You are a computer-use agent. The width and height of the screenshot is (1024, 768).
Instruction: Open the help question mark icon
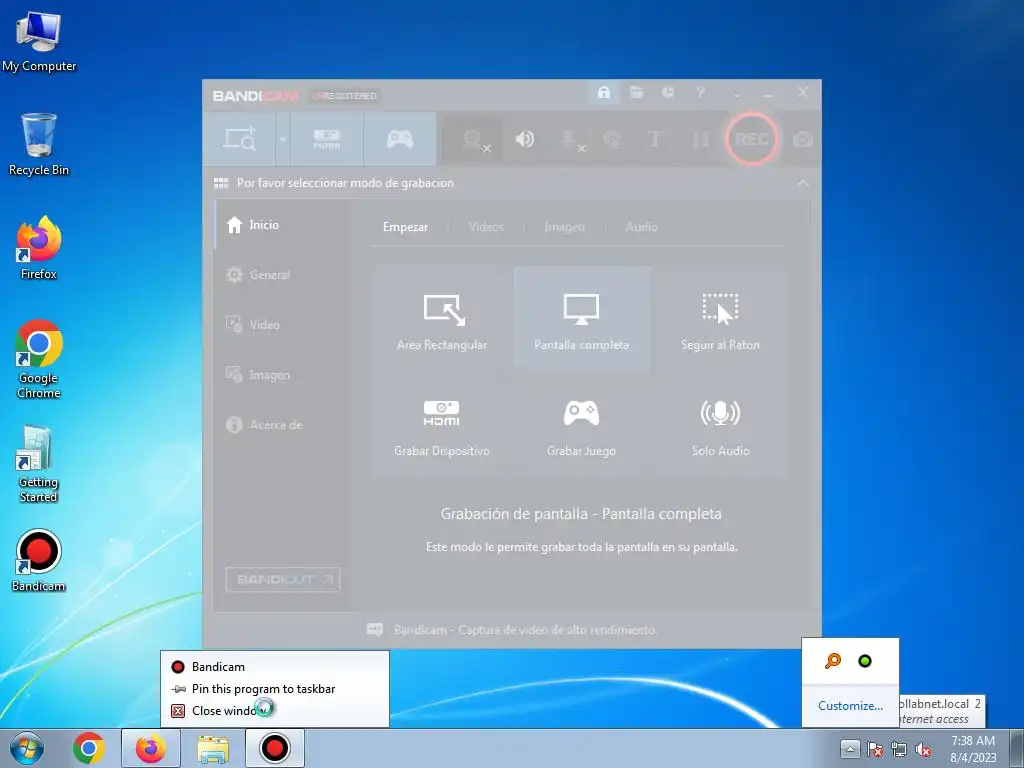coord(700,93)
